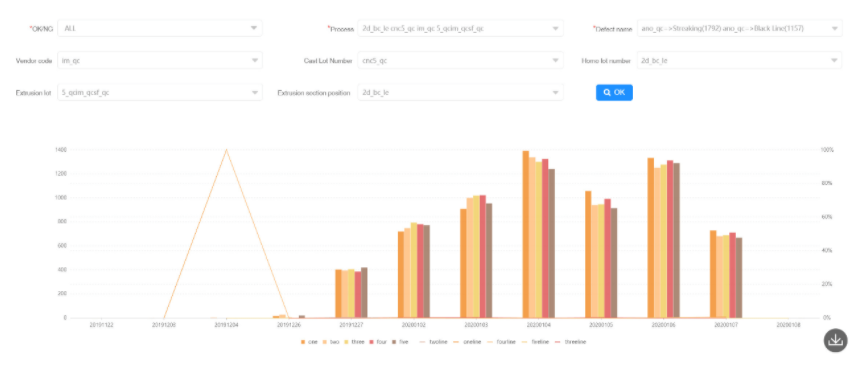863x369 pixels.
Task: Open the Process dropdown
Action: (x=460, y=28)
